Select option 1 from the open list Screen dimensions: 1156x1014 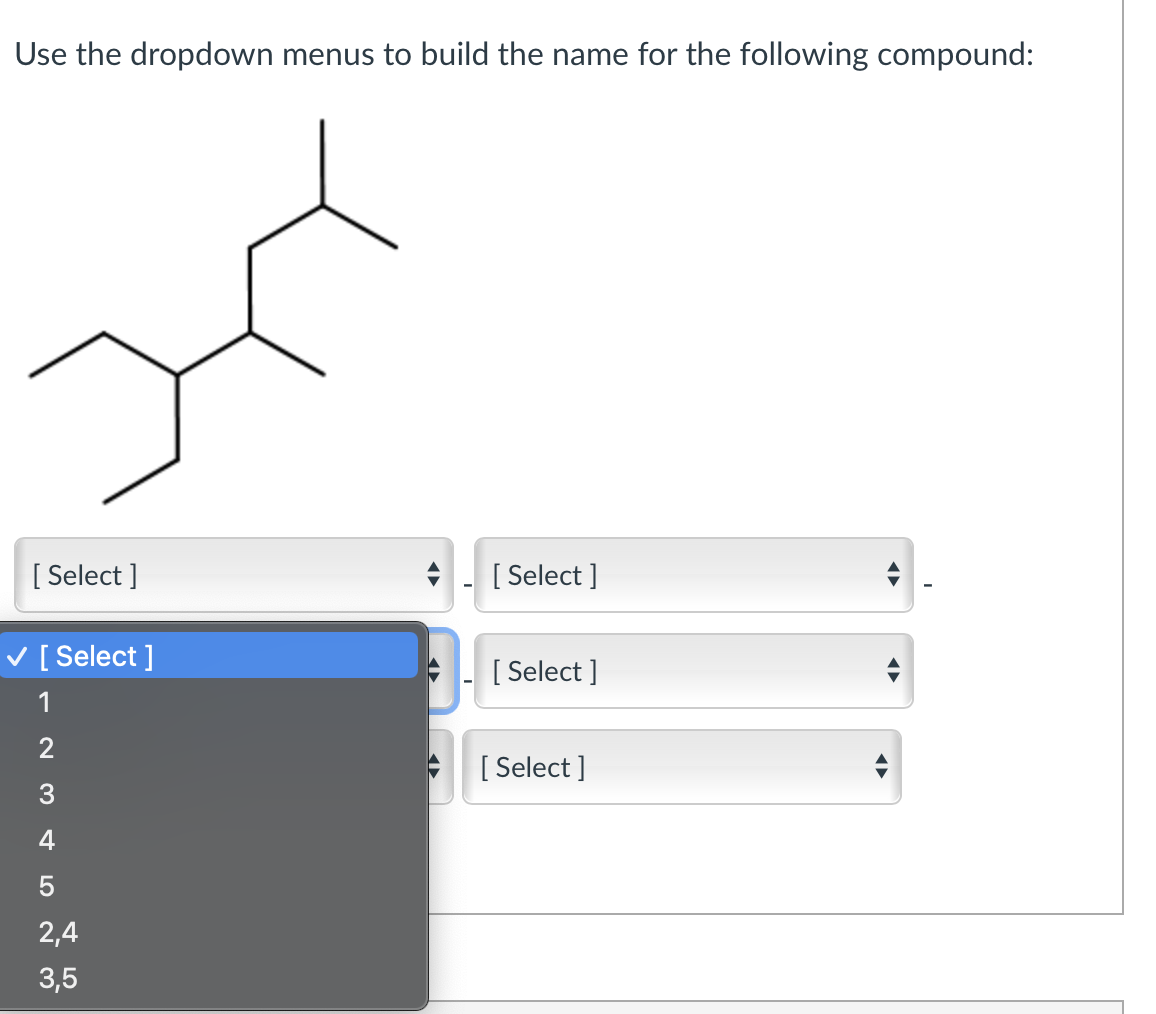(x=45, y=702)
